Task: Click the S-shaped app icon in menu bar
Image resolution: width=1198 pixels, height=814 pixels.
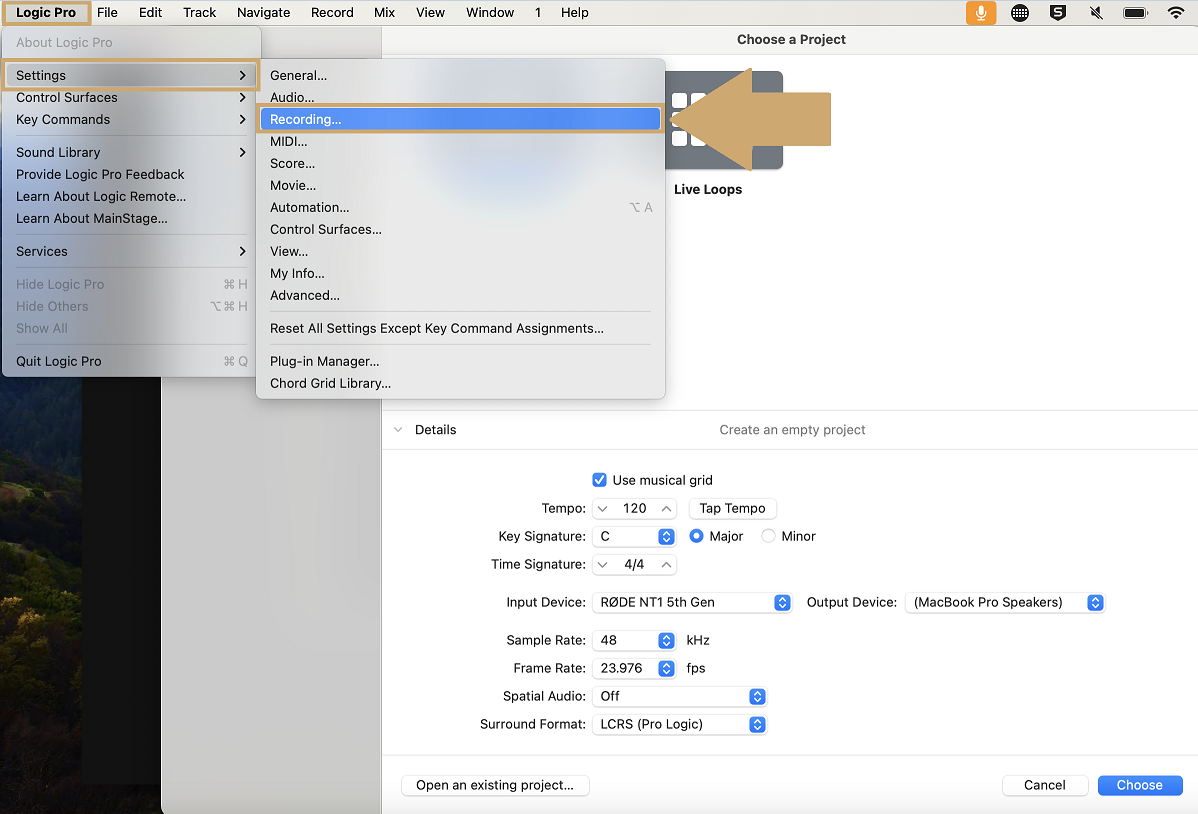Action: [1058, 13]
